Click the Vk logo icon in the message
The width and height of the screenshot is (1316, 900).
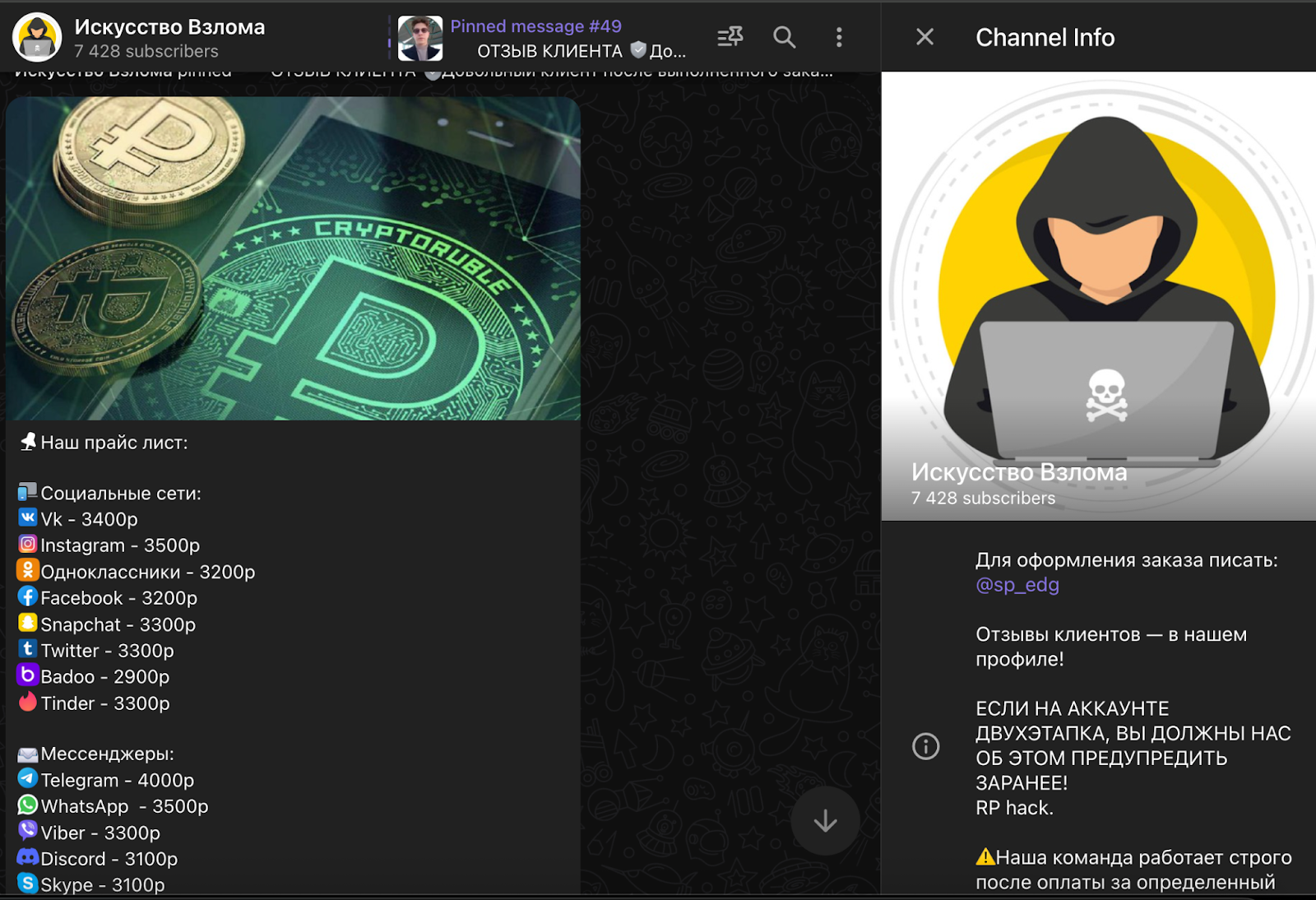[x=27, y=517]
